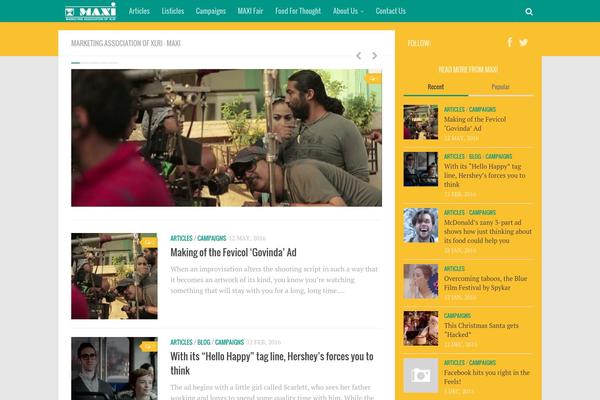Viewport: 600px width, 400px height.
Task: Click the badge on Fevicol article thumbnail
Action: pos(149,243)
